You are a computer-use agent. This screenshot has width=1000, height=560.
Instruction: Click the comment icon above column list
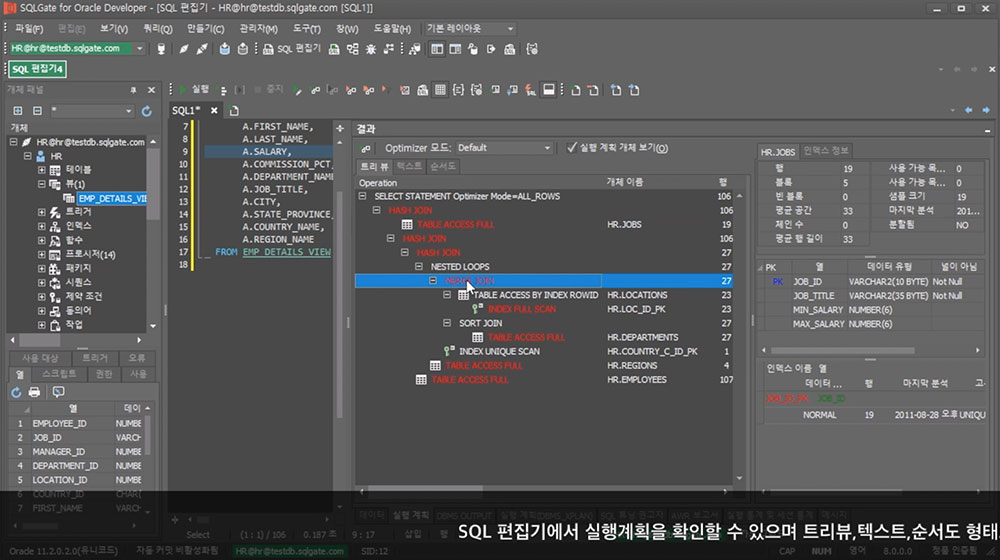[58, 392]
